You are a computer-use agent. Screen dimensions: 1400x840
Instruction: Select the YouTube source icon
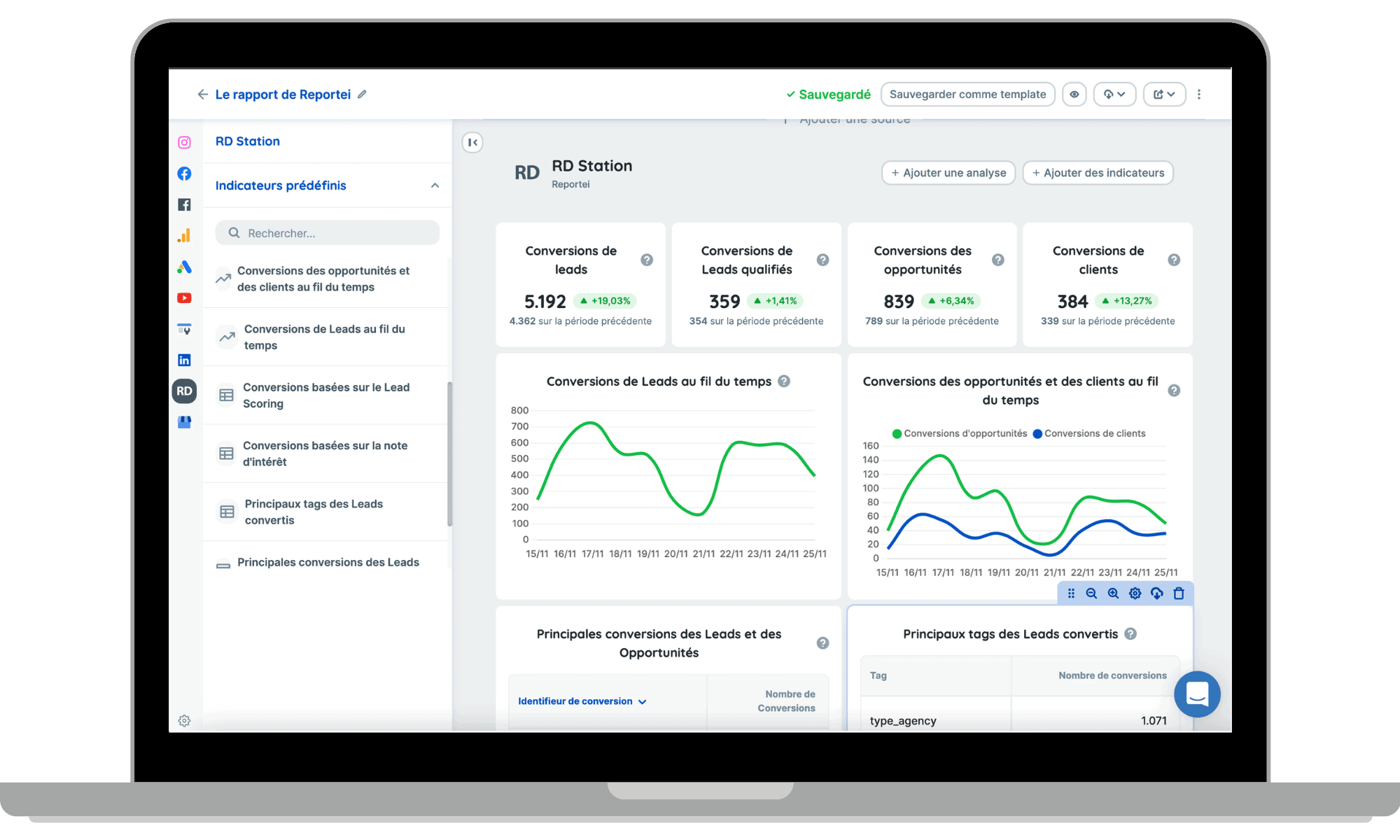[184, 298]
